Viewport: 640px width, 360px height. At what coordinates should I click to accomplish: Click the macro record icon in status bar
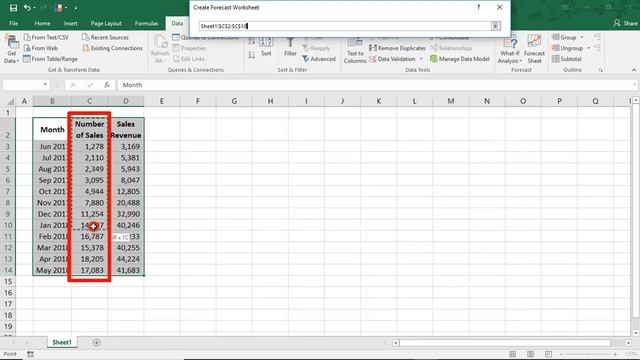coord(30,354)
